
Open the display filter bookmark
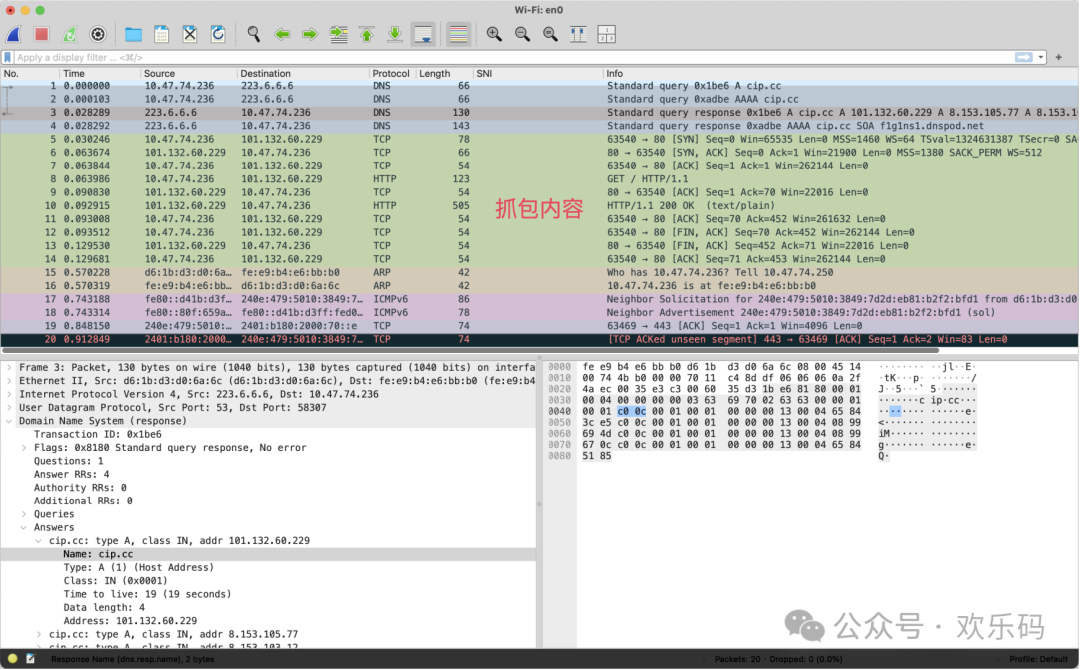[x=9, y=58]
